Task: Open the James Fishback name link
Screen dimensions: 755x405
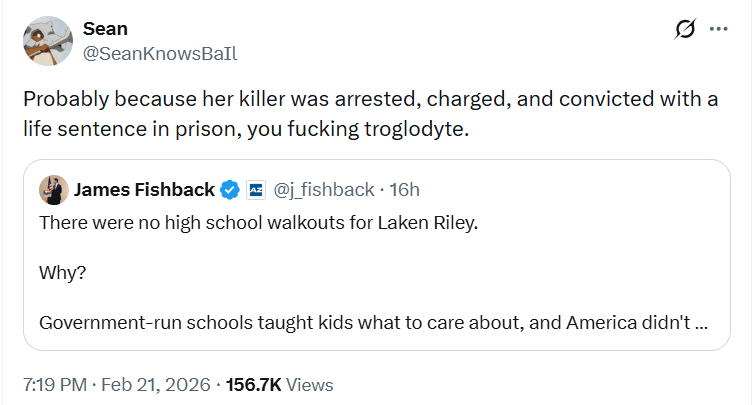Action: click(x=144, y=189)
